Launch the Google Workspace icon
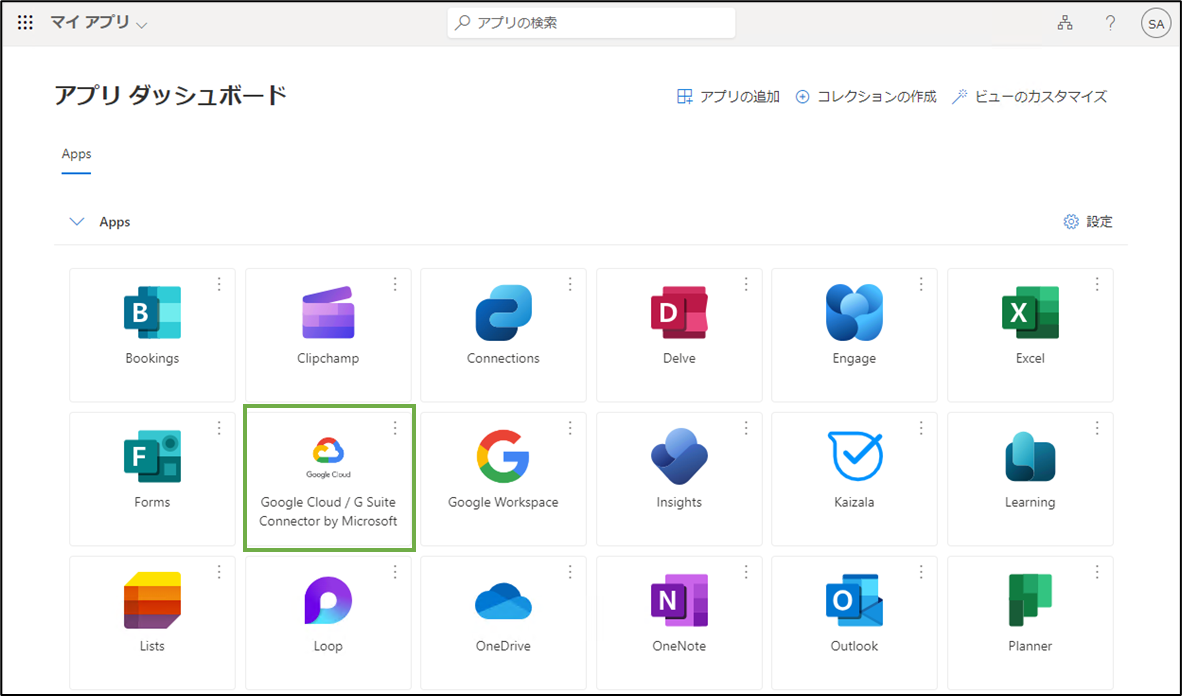This screenshot has width=1182, height=696. tap(504, 456)
